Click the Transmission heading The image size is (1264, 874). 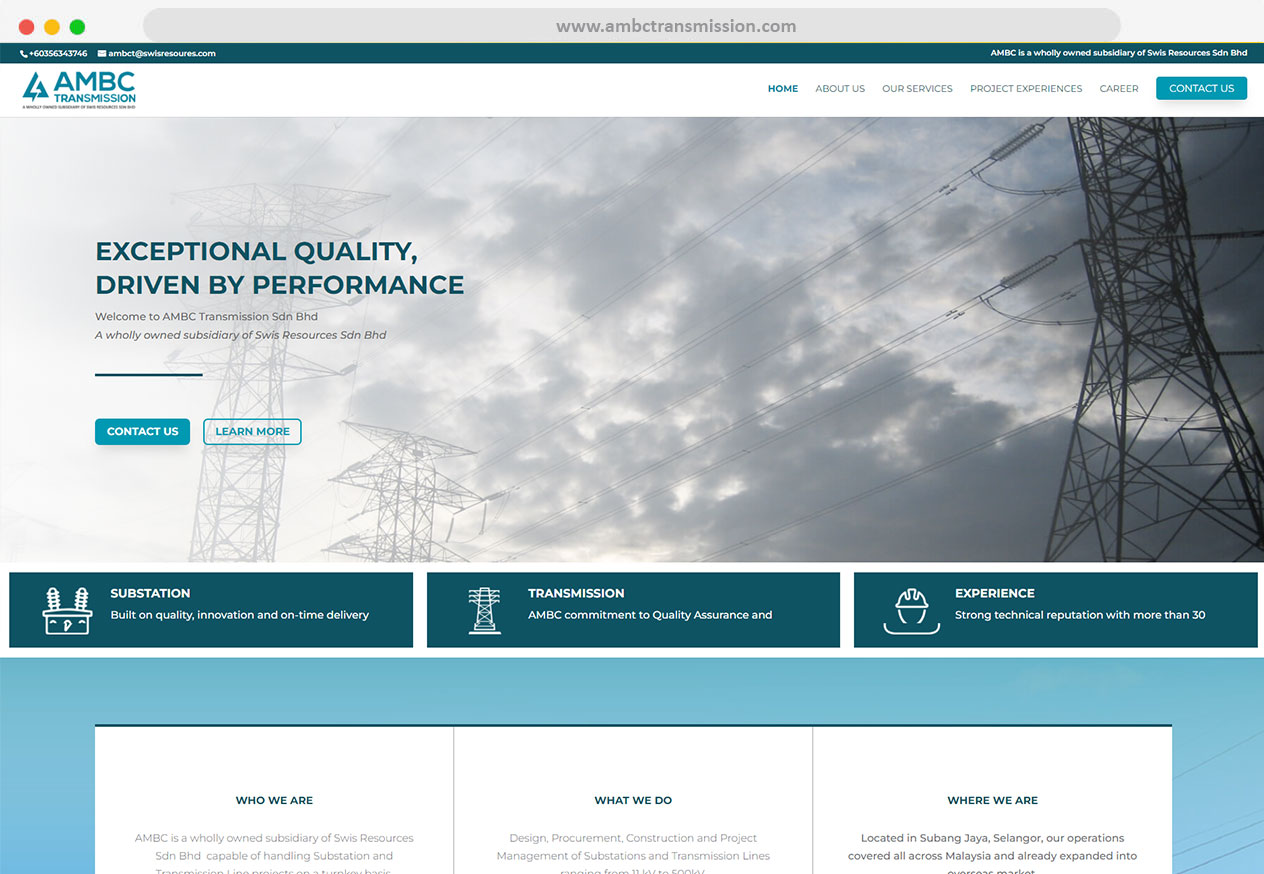point(576,593)
